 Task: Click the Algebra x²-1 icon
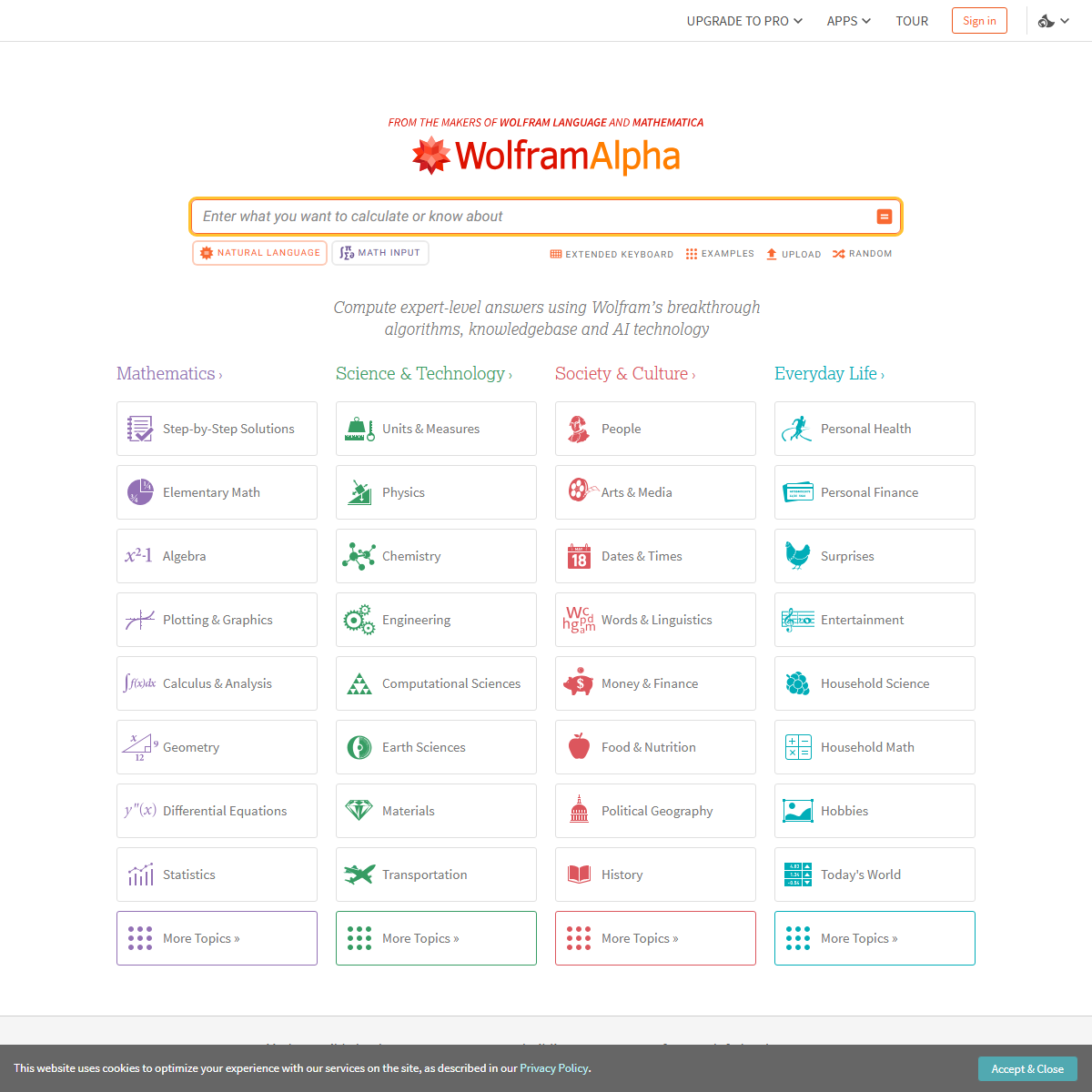coord(138,555)
